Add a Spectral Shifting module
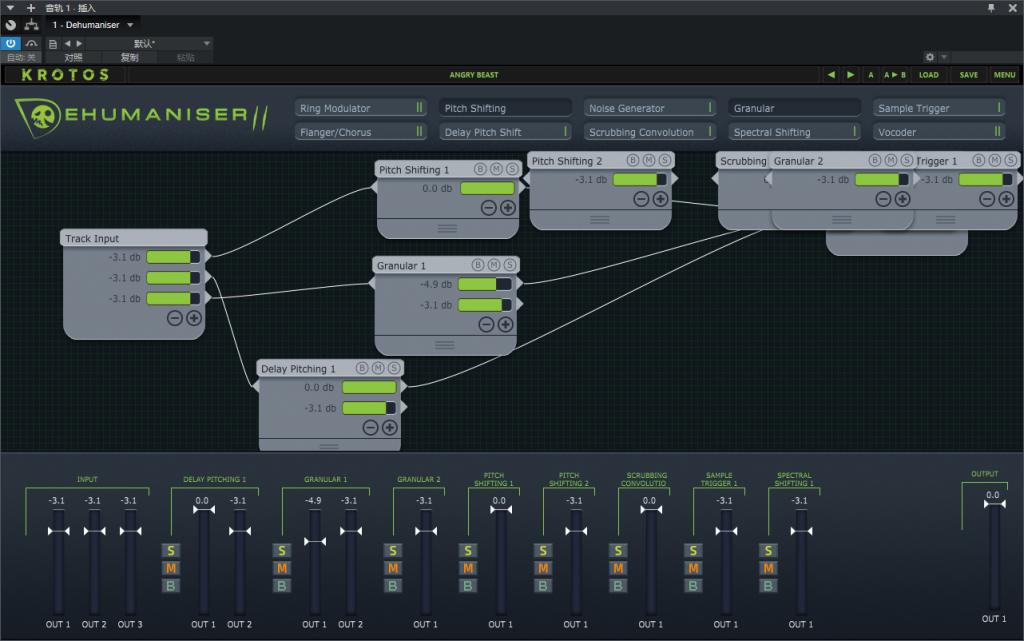Image resolution: width=1024 pixels, height=641 pixels. (794, 132)
